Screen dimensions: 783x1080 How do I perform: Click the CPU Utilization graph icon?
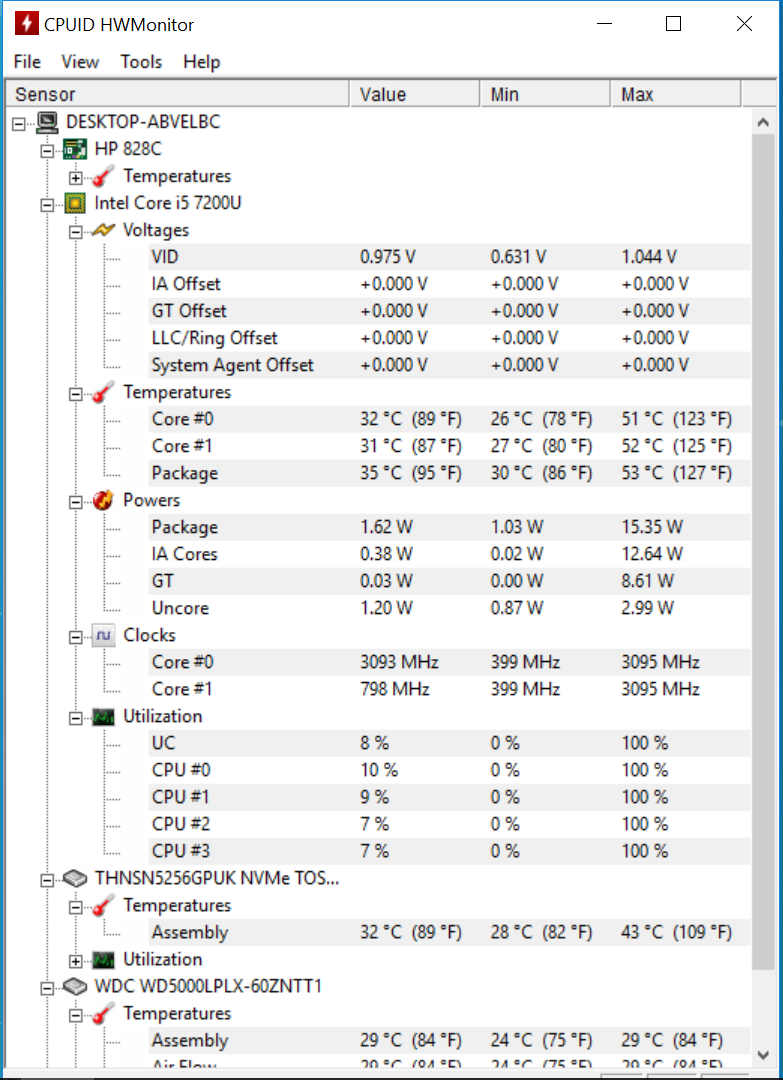(x=103, y=717)
